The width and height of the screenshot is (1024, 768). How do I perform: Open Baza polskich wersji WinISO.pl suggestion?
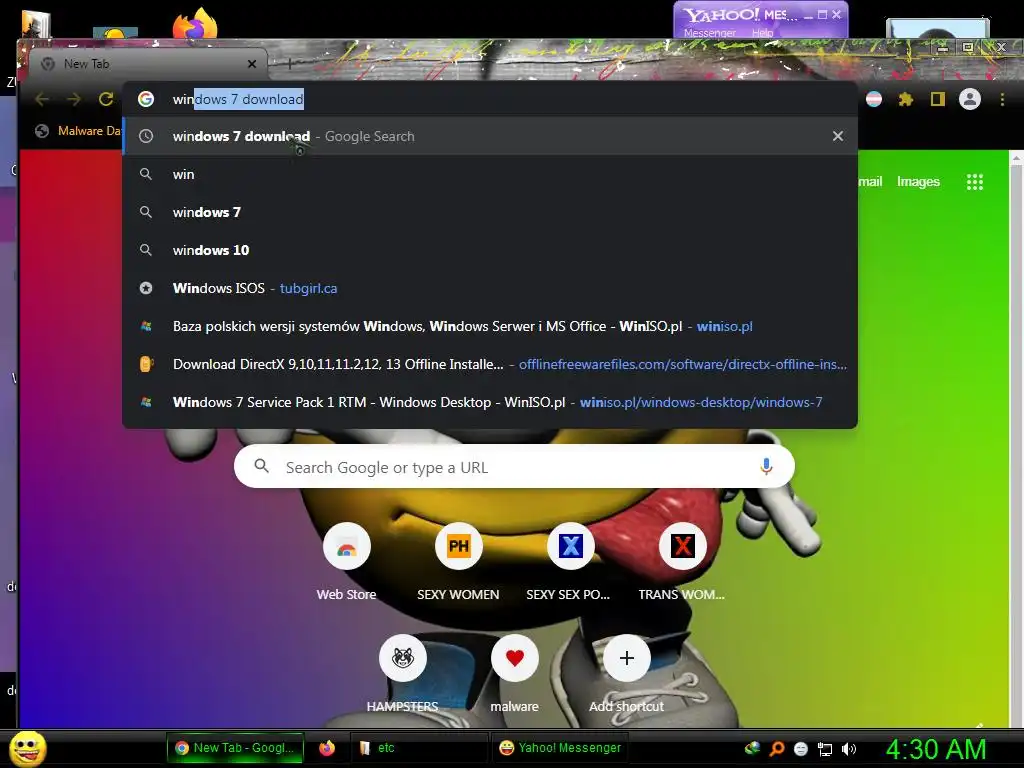point(490,326)
